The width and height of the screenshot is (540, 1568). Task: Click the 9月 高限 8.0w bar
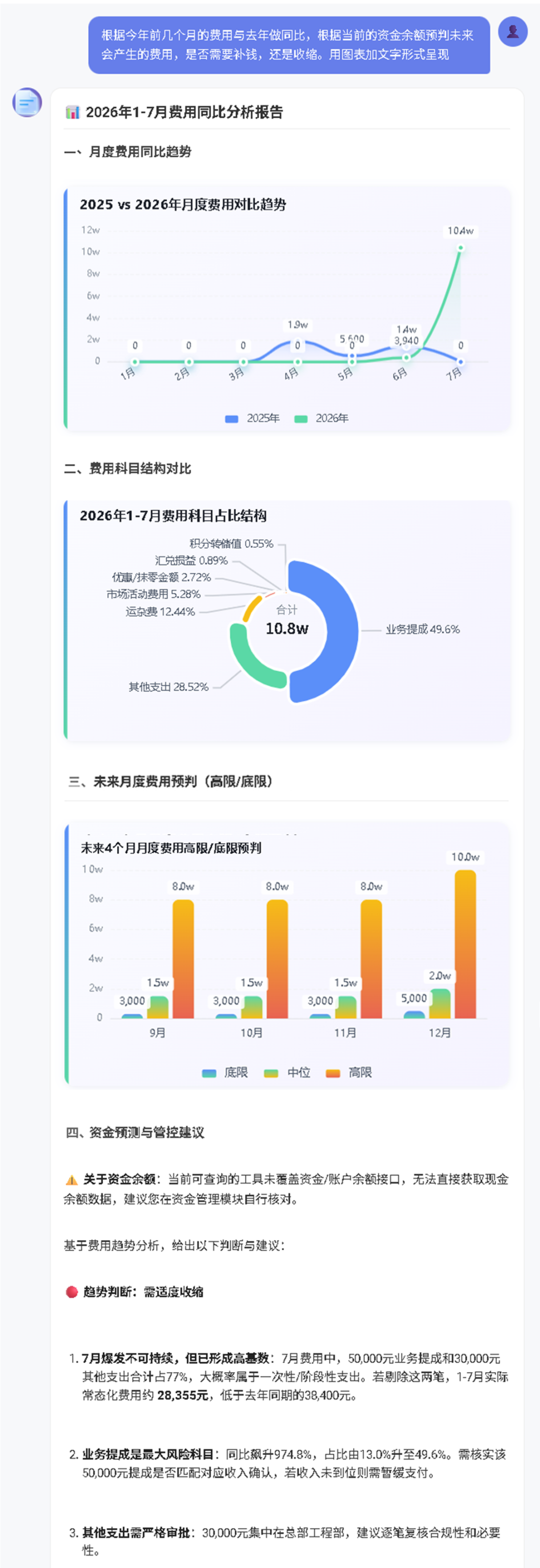coord(183,959)
